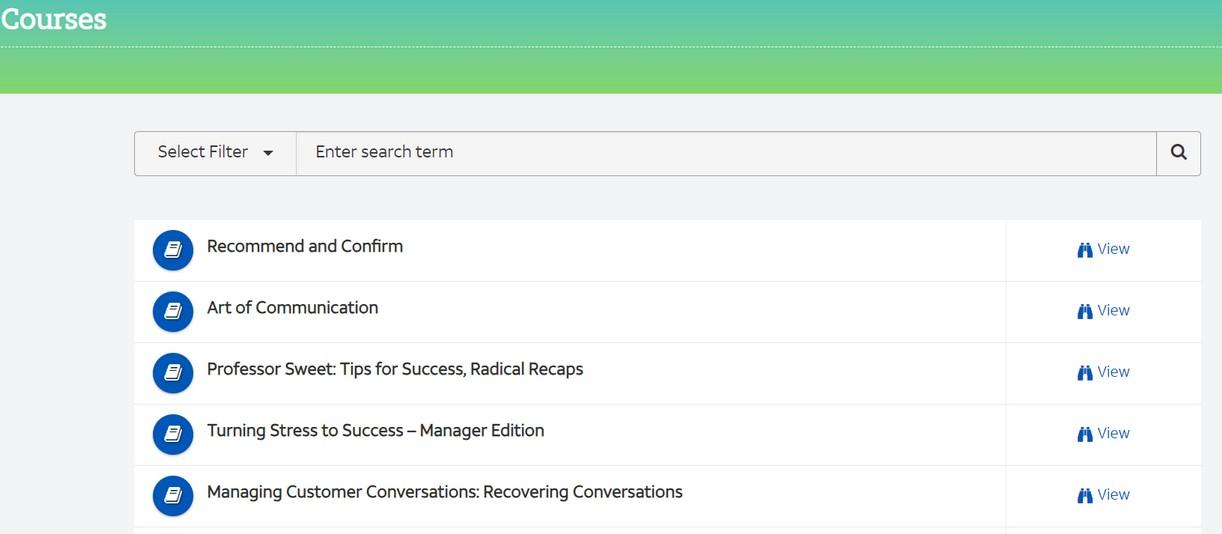
Task: Click binoculars icon for Recommend and Confirm
Action: 1085,250
